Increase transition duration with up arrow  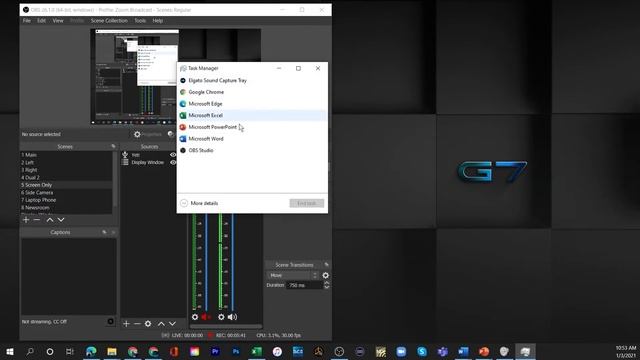click(x=327, y=283)
